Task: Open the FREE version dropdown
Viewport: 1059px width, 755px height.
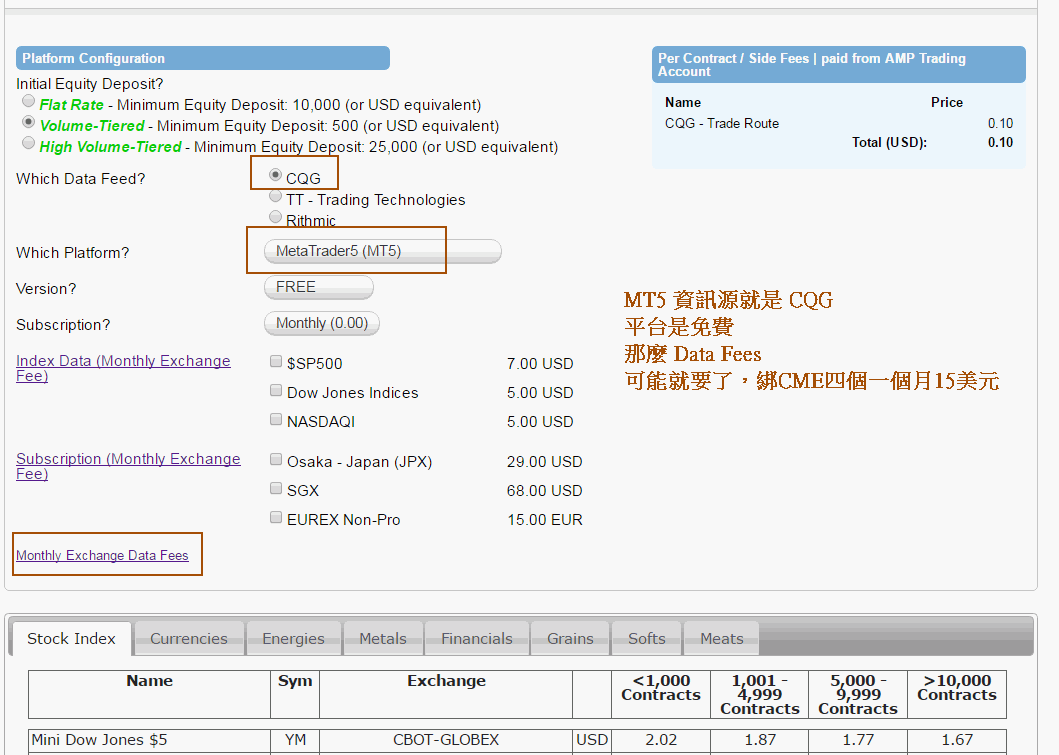Action: (319, 287)
